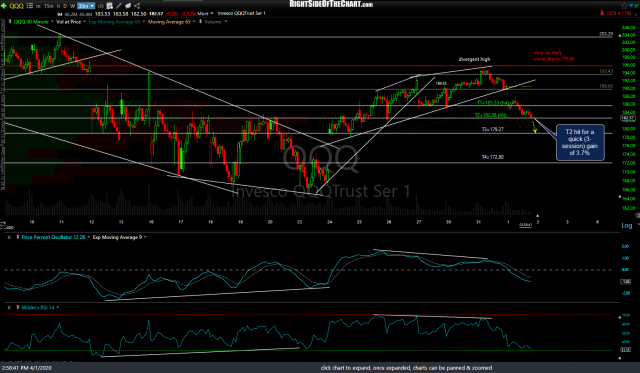The height and width of the screenshot is (373, 640).
Task: Click the bar chart type icon
Action: [x=100, y=6]
